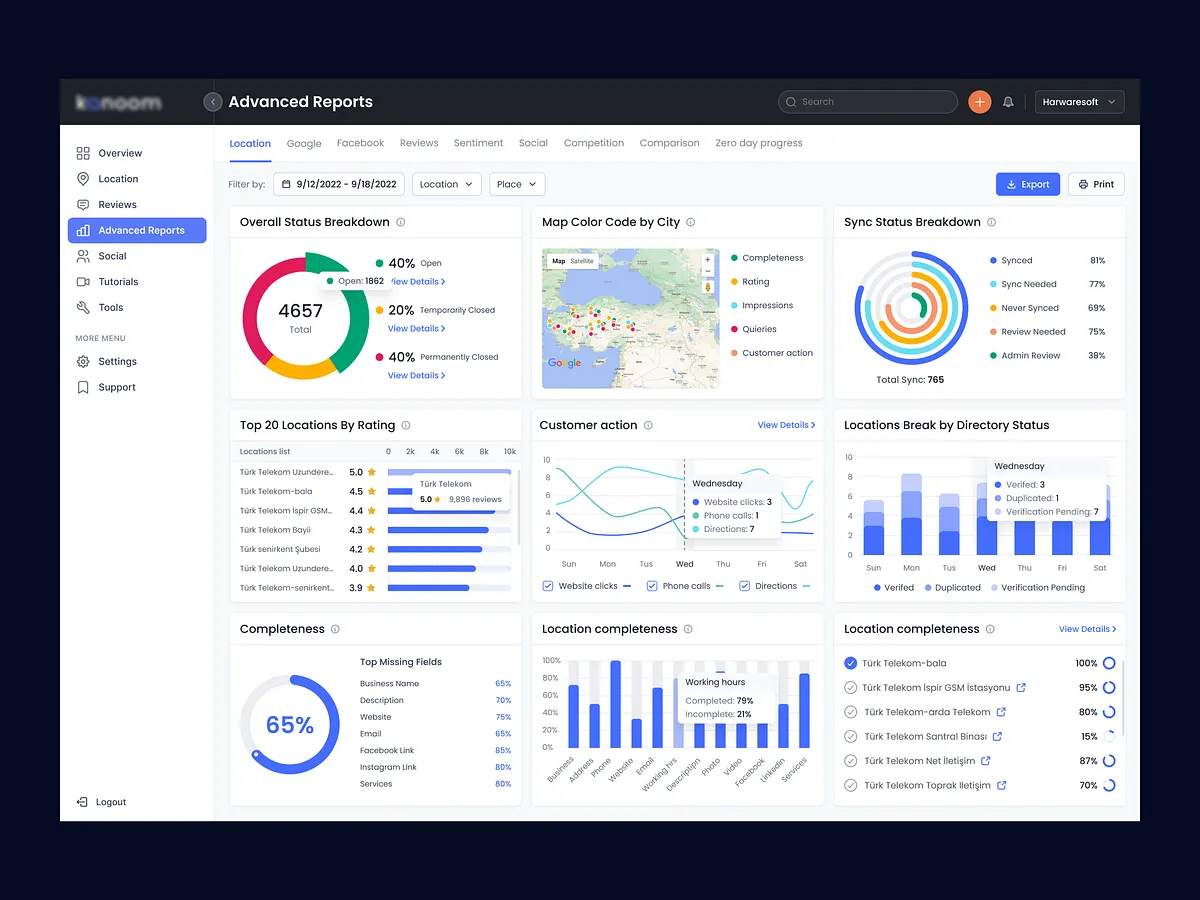The height and width of the screenshot is (900, 1200).
Task: Toggle the Phone calls checkbox
Action: click(x=652, y=586)
